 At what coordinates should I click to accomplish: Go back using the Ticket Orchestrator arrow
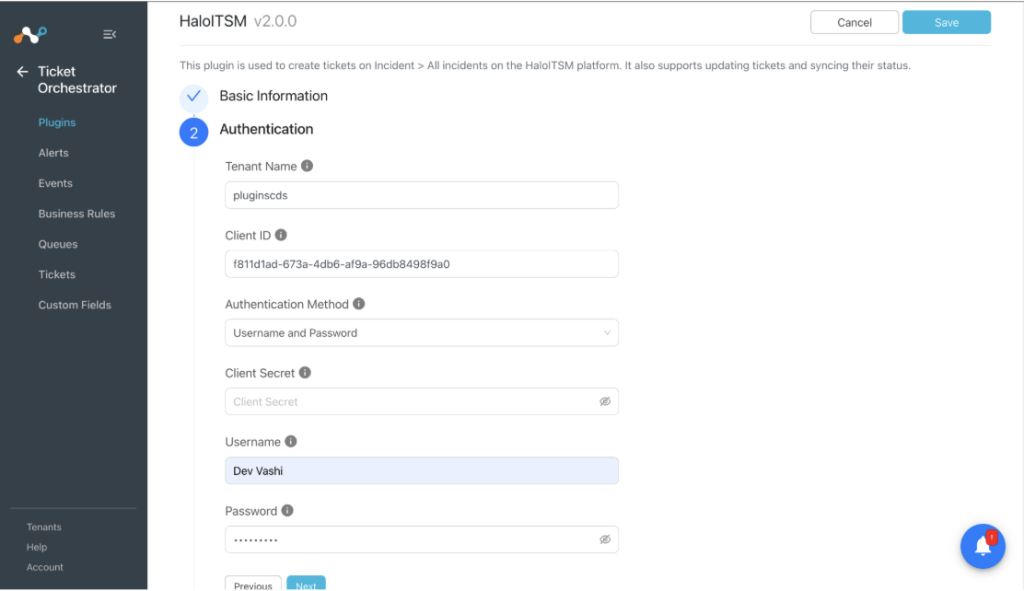22,72
